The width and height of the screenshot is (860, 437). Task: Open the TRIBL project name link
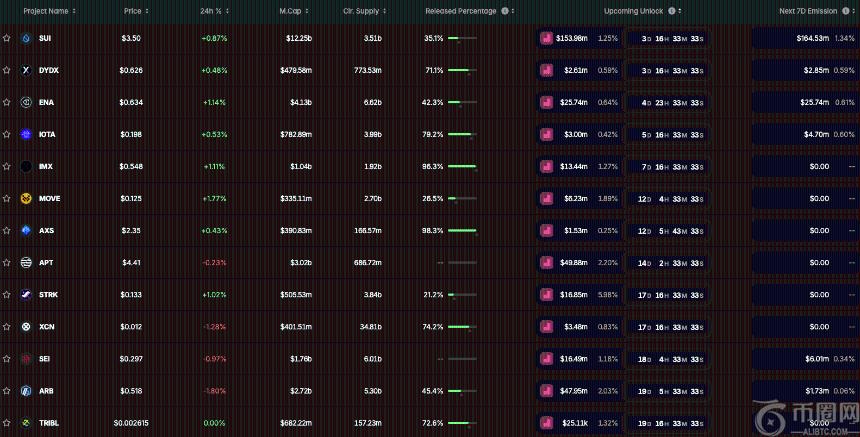pos(48,423)
